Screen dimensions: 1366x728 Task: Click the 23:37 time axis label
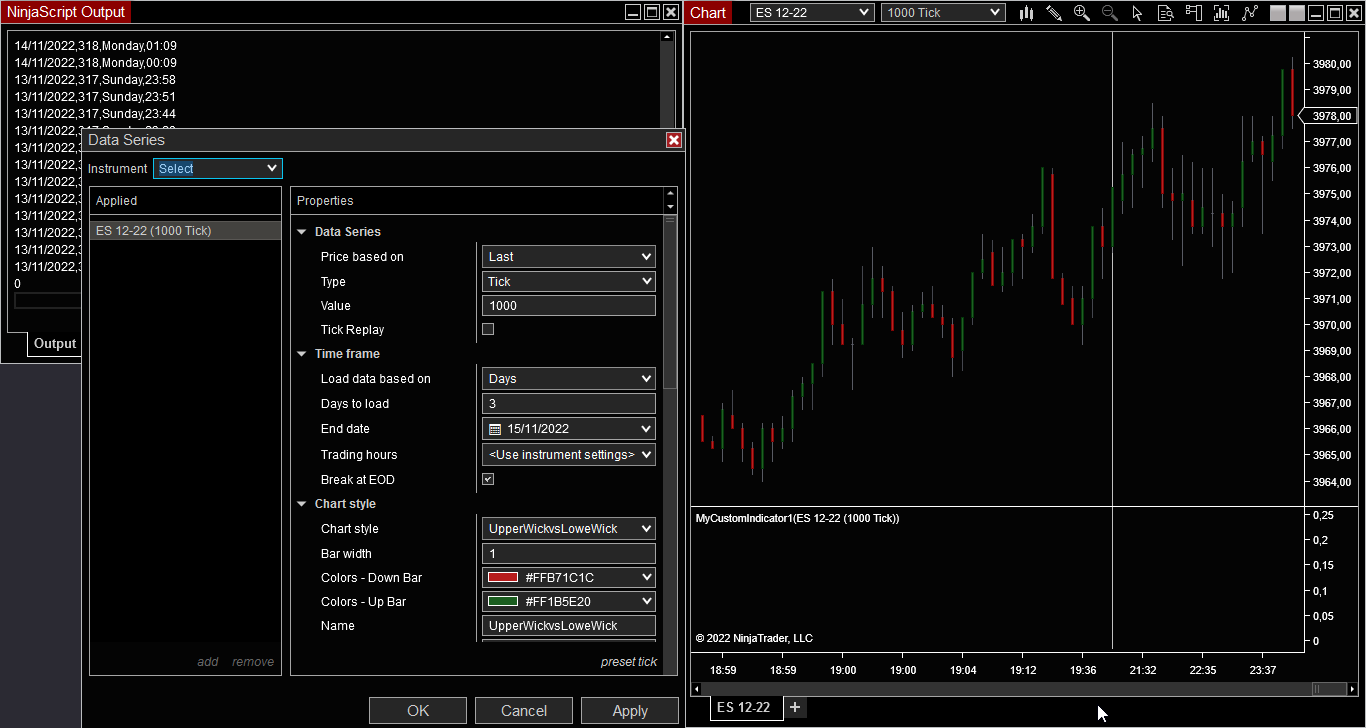(x=1263, y=670)
